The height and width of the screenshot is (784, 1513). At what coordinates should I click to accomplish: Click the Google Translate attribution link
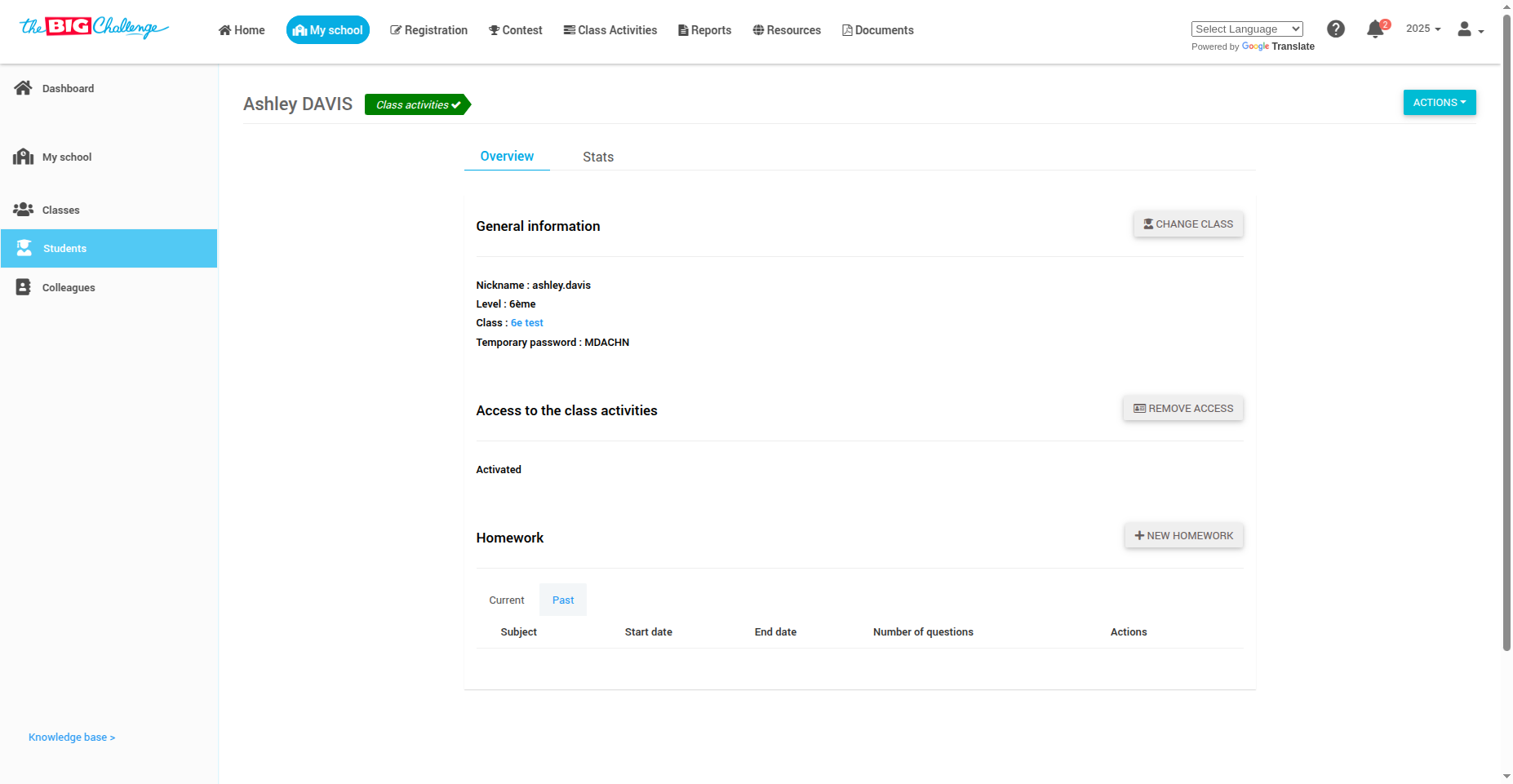[x=1278, y=47]
